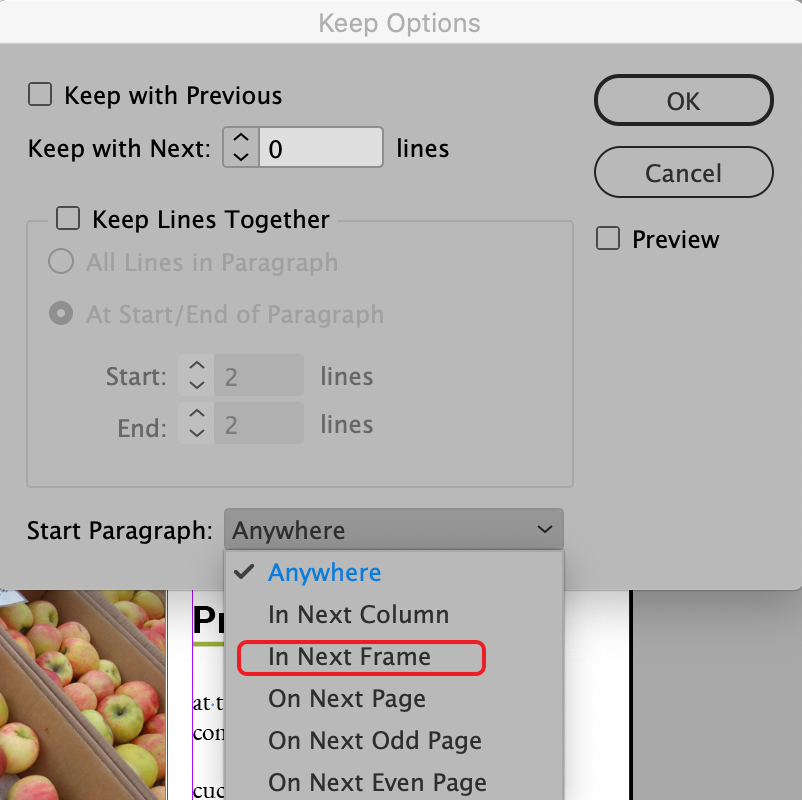The image size is (802, 800).
Task: Choose On Next Even Page option
Action: tap(377, 783)
